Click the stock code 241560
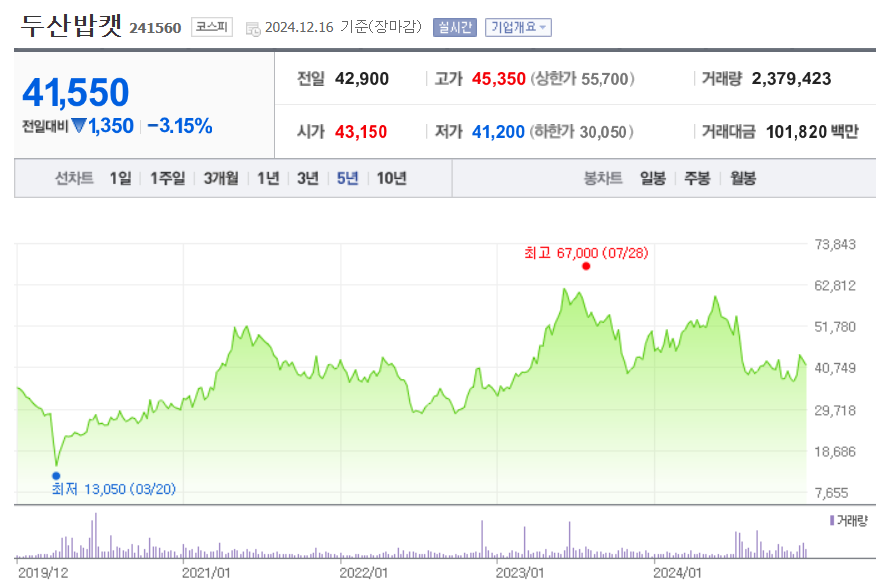Viewport: 876px width, 584px height. 155,28
